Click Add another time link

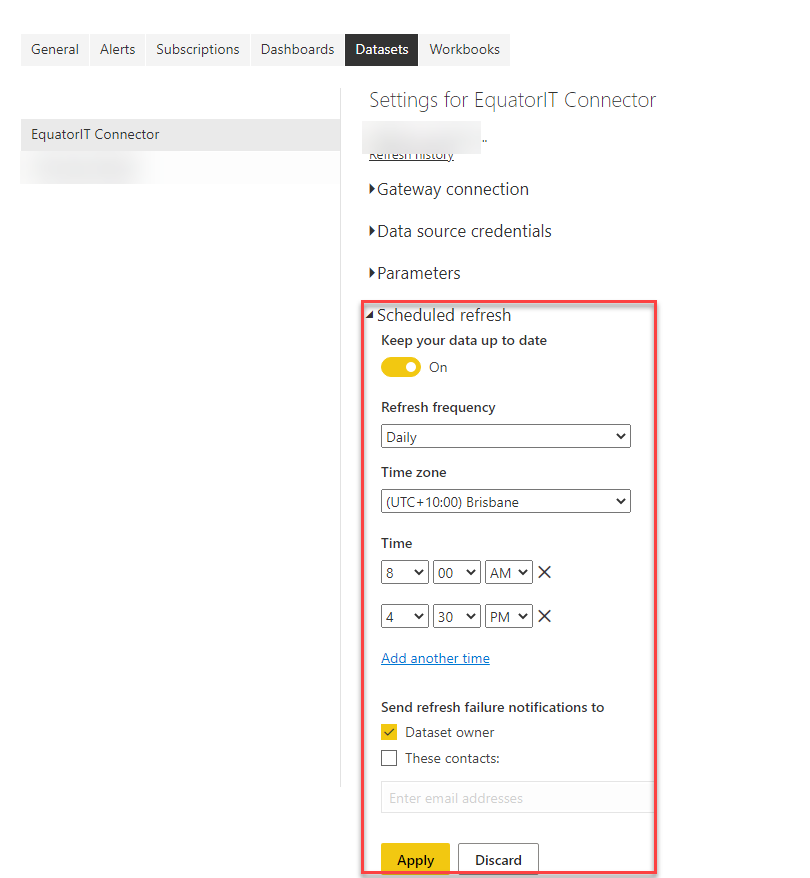[x=435, y=658]
